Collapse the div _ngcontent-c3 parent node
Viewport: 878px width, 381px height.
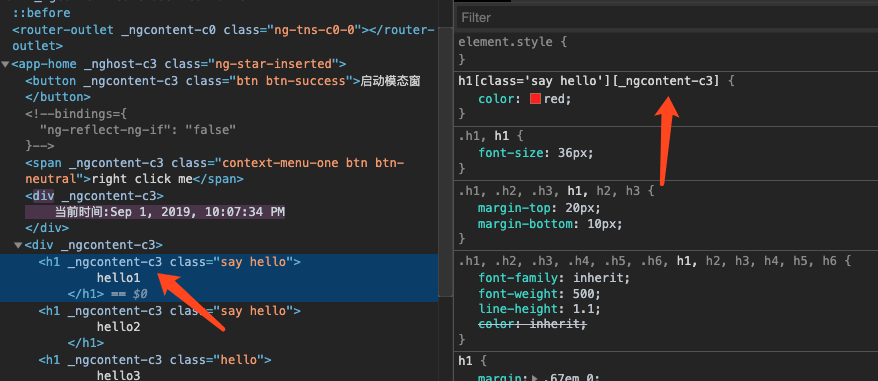[18, 245]
